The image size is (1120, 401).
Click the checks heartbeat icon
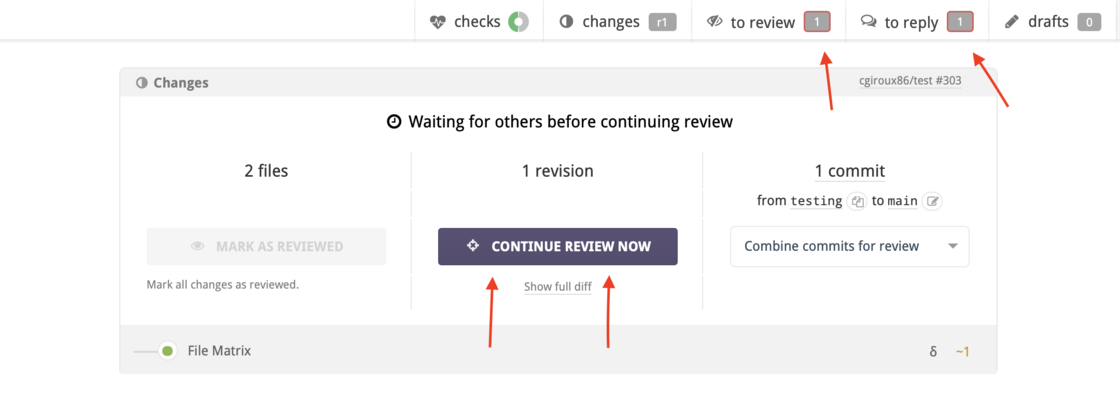tap(438, 22)
